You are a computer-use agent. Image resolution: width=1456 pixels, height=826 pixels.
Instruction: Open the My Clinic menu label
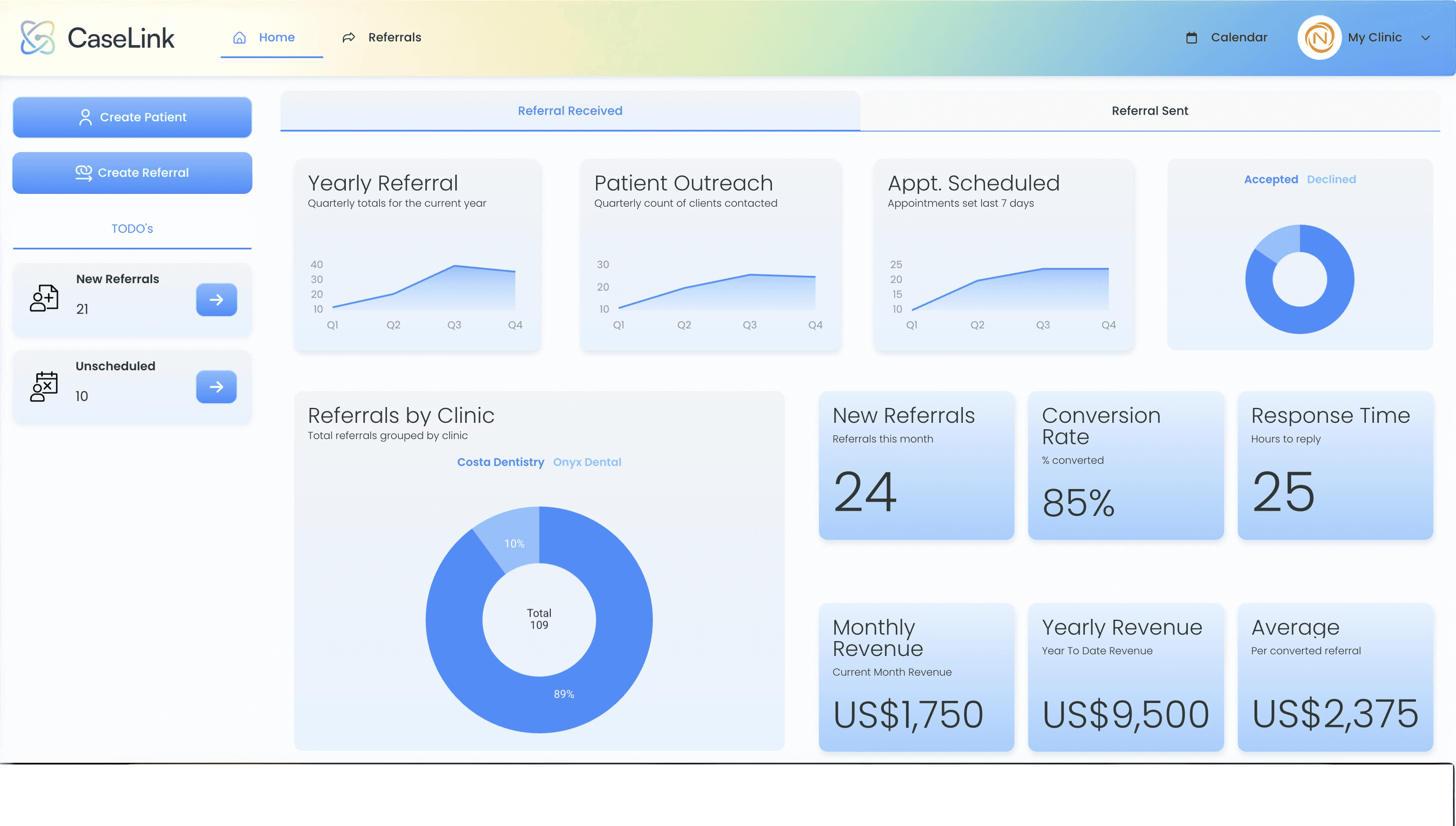[1374, 38]
